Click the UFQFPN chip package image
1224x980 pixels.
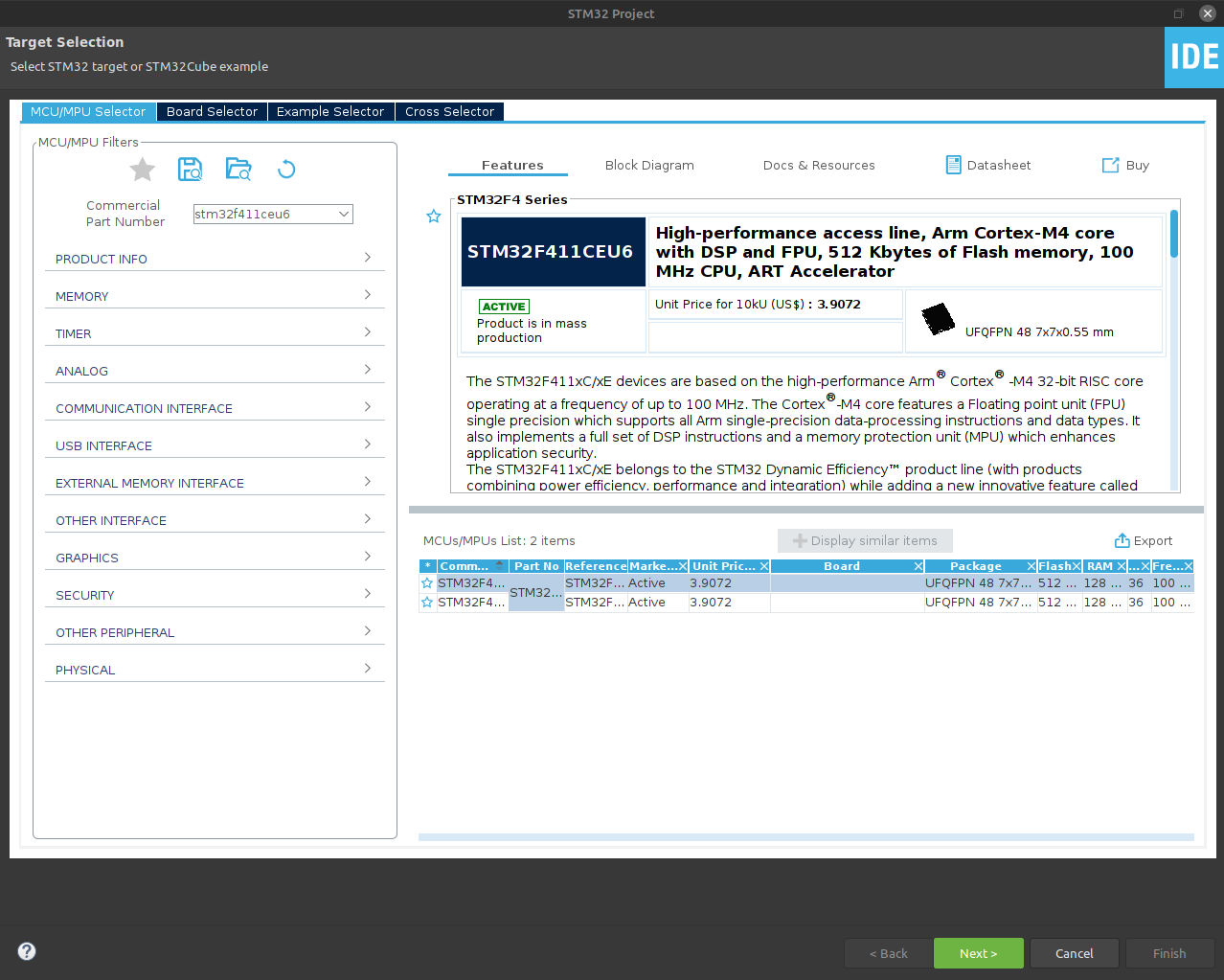tap(938, 319)
